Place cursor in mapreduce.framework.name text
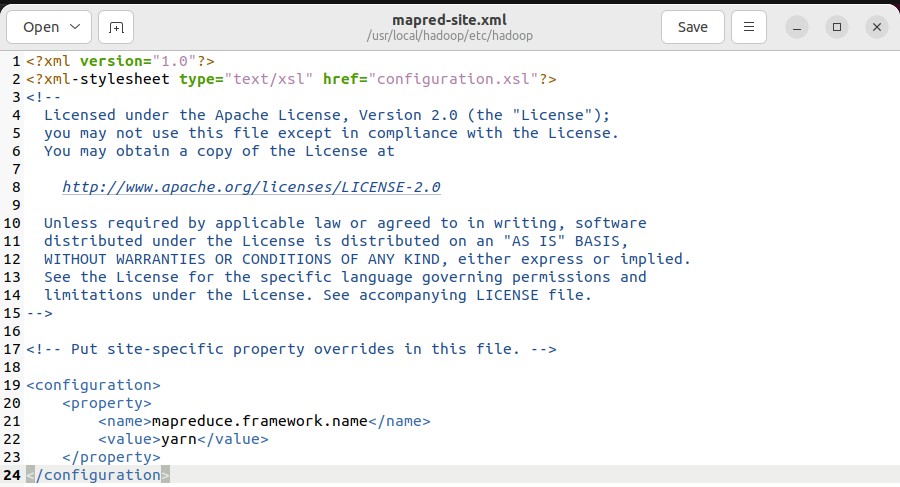The image size is (900, 487). (259, 421)
